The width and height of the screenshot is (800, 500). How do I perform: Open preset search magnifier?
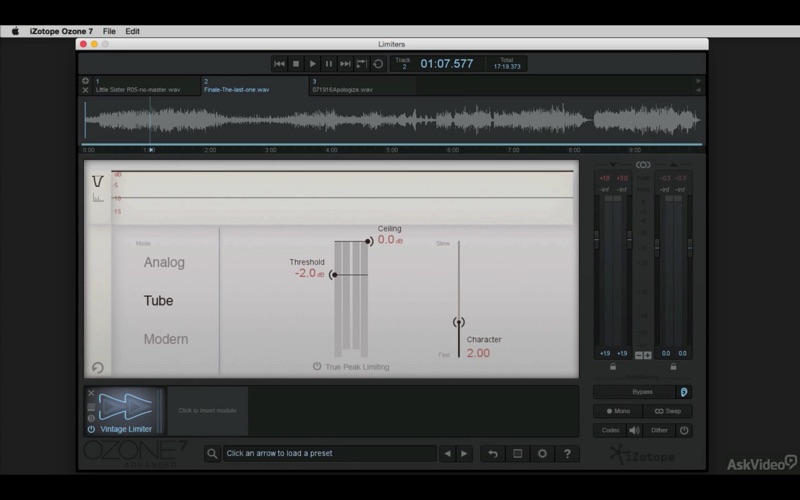point(212,454)
